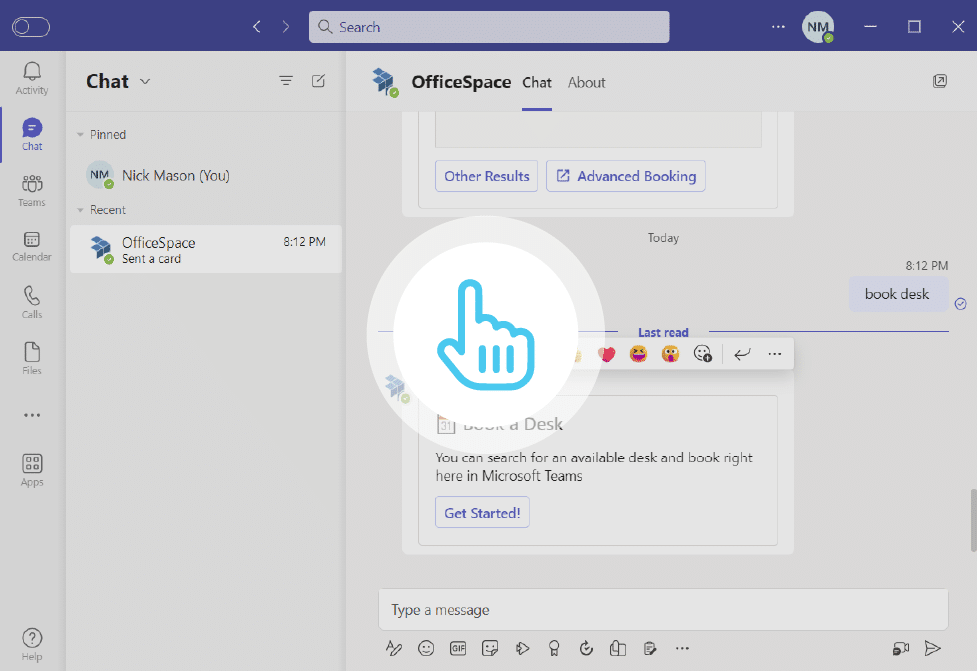Open the chat filter icon

(285, 81)
